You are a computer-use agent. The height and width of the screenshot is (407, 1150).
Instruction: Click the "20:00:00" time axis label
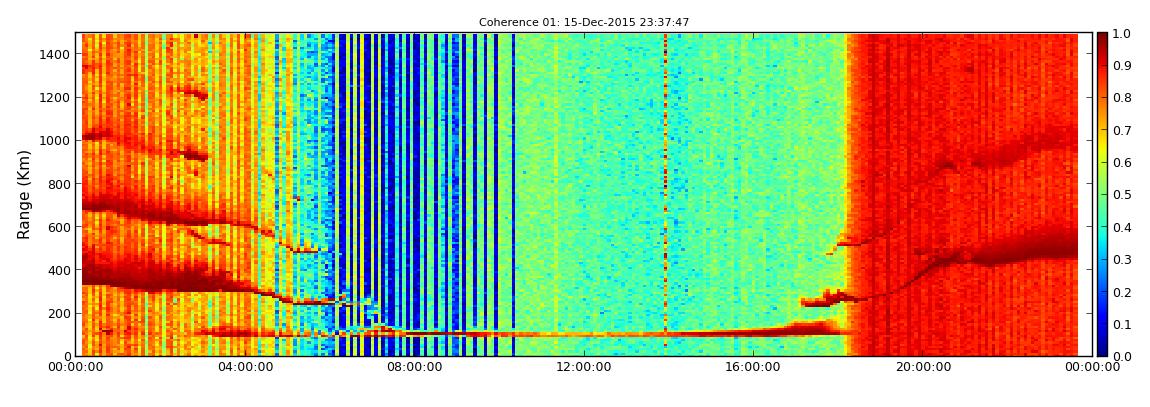(924, 367)
